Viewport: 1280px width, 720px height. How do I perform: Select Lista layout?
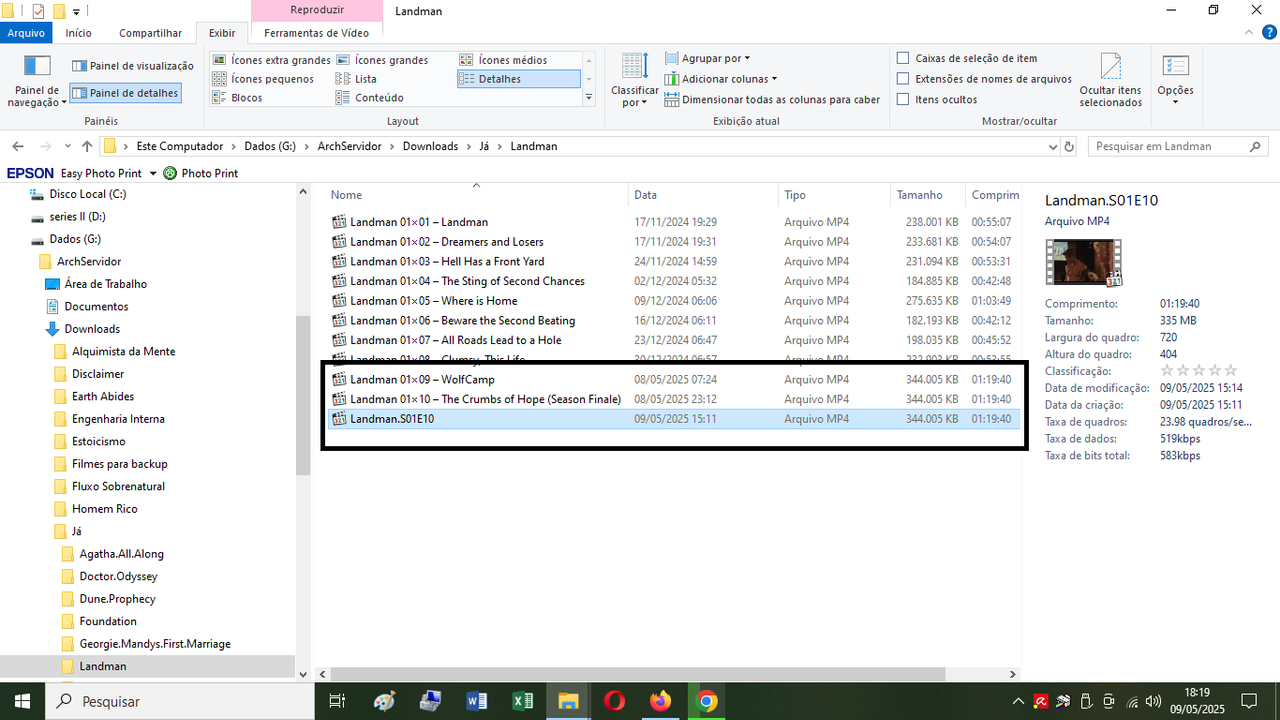pyautogui.click(x=357, y=79)
